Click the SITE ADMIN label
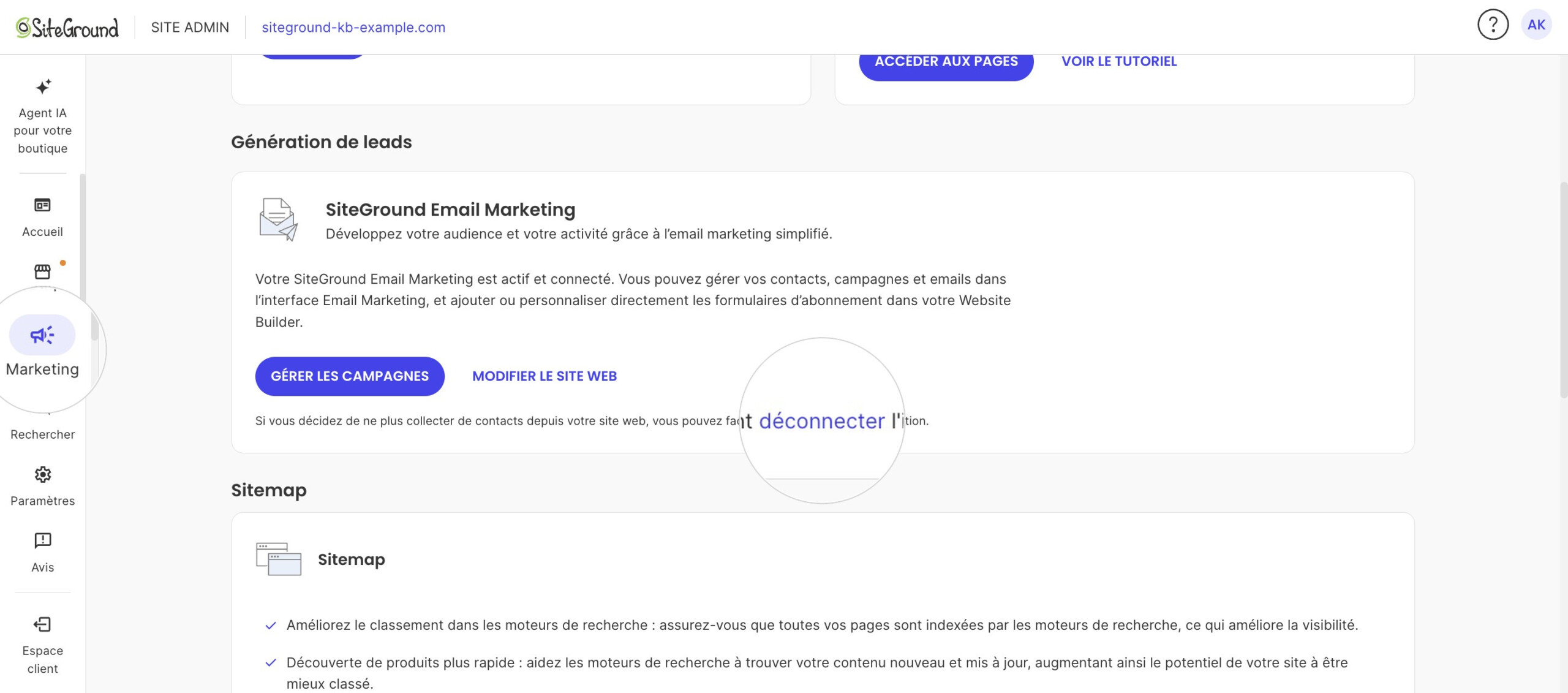The image size is (1568, 693). (190, 27)
